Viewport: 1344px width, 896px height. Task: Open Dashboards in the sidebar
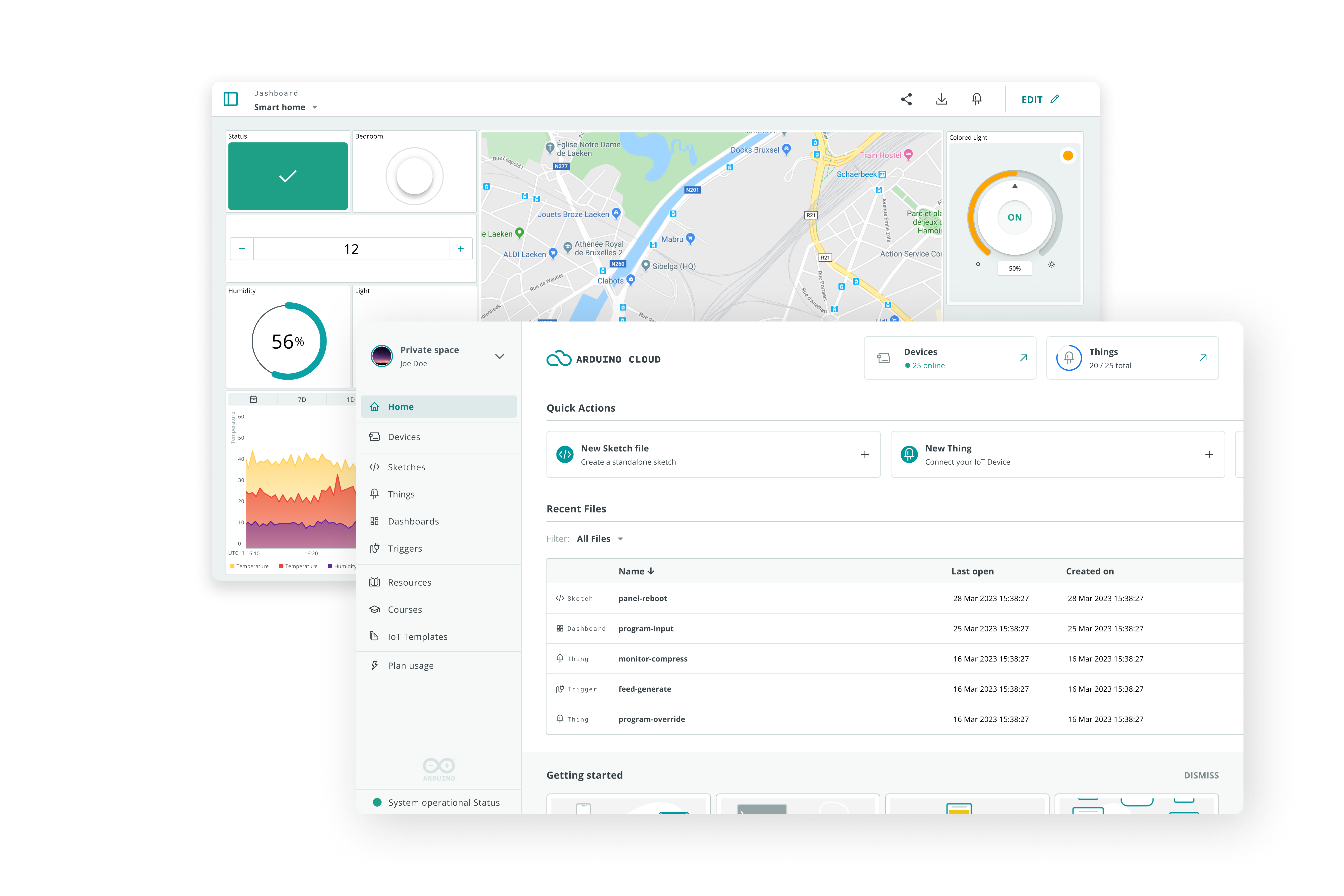[x=439, y=521]
